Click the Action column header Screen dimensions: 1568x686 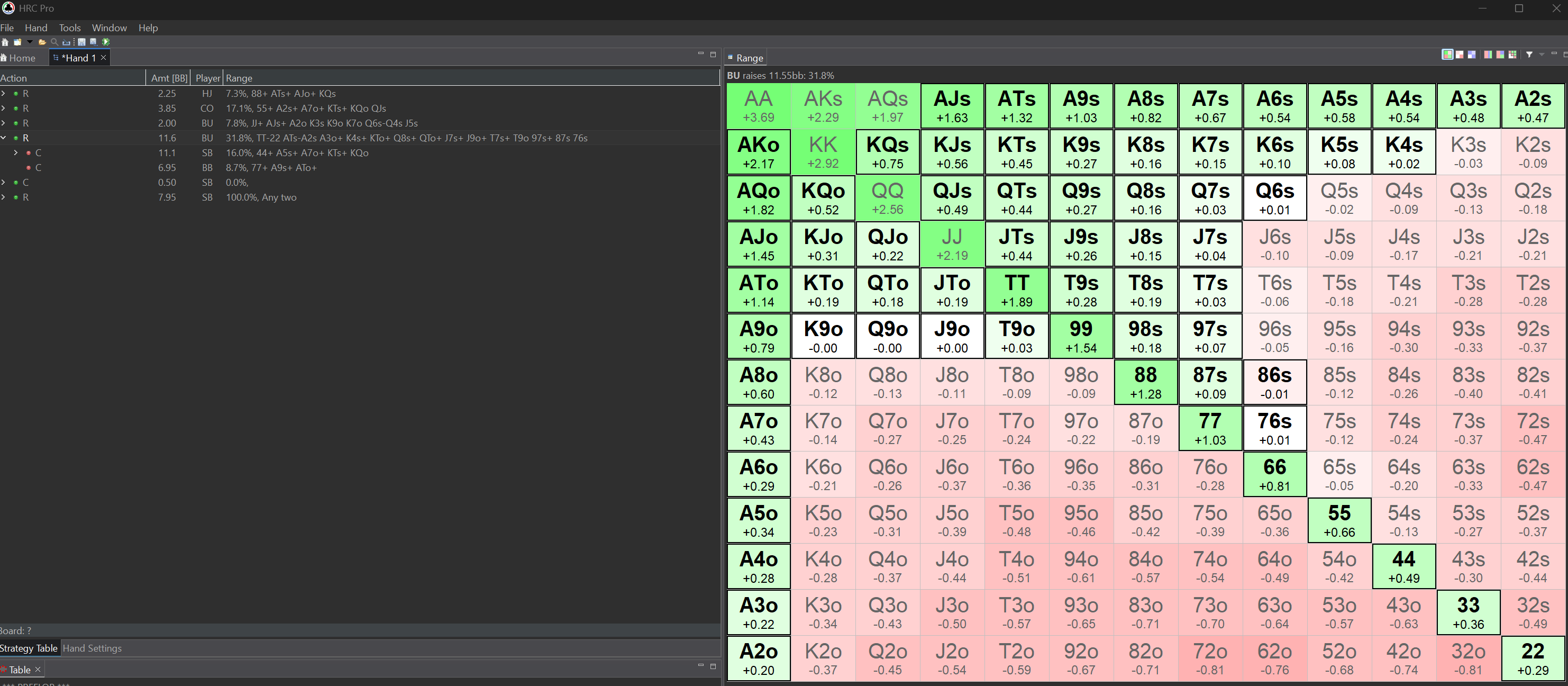pyautogui.click(x=72, y=78)
